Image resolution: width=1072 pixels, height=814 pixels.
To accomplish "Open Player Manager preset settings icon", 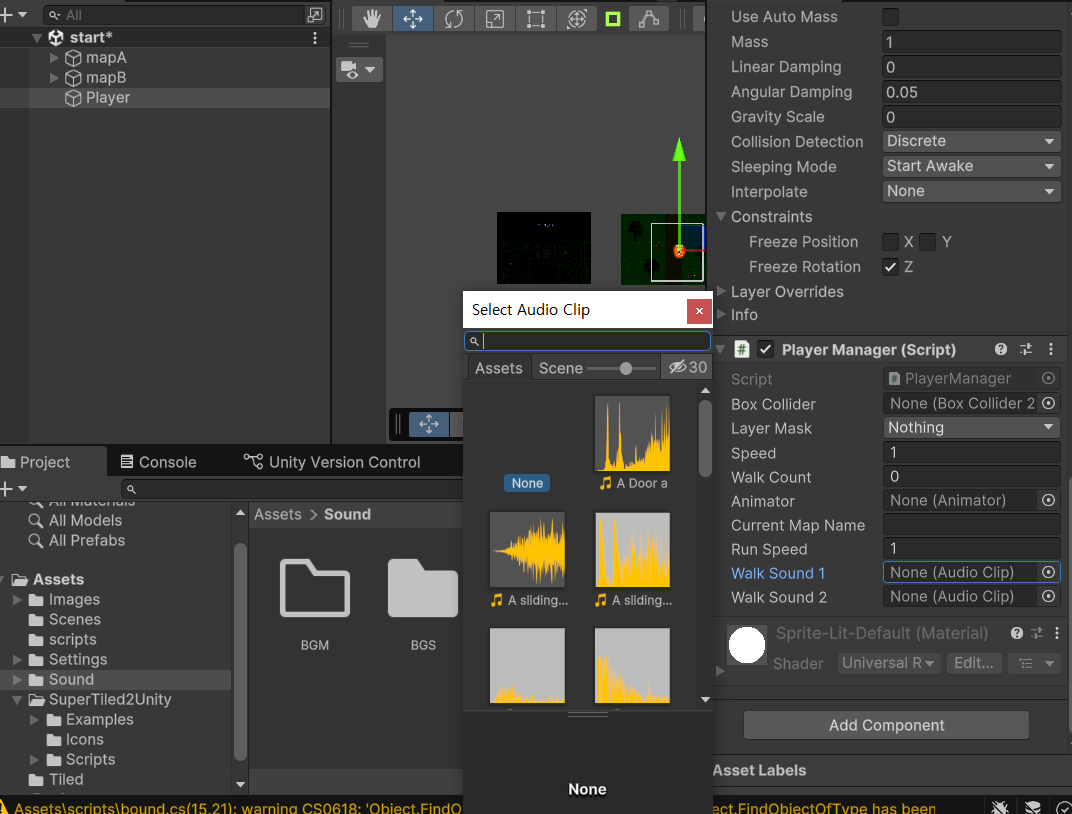I will (x=1026, y=349).
